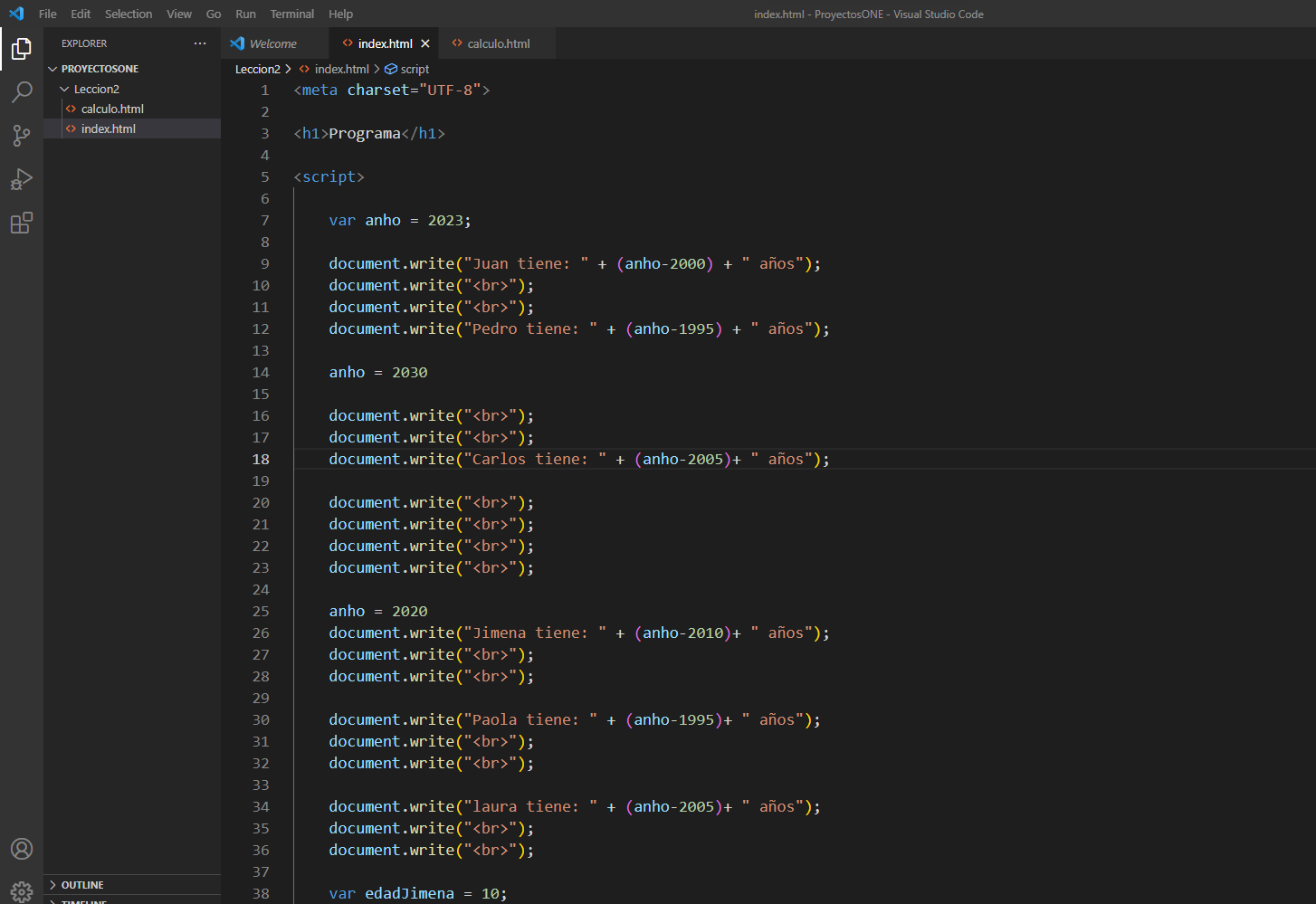1316x904 pixels.
Task: Click the 'Pedro tiene: ' string on line 12
Action: click(530, 328)
